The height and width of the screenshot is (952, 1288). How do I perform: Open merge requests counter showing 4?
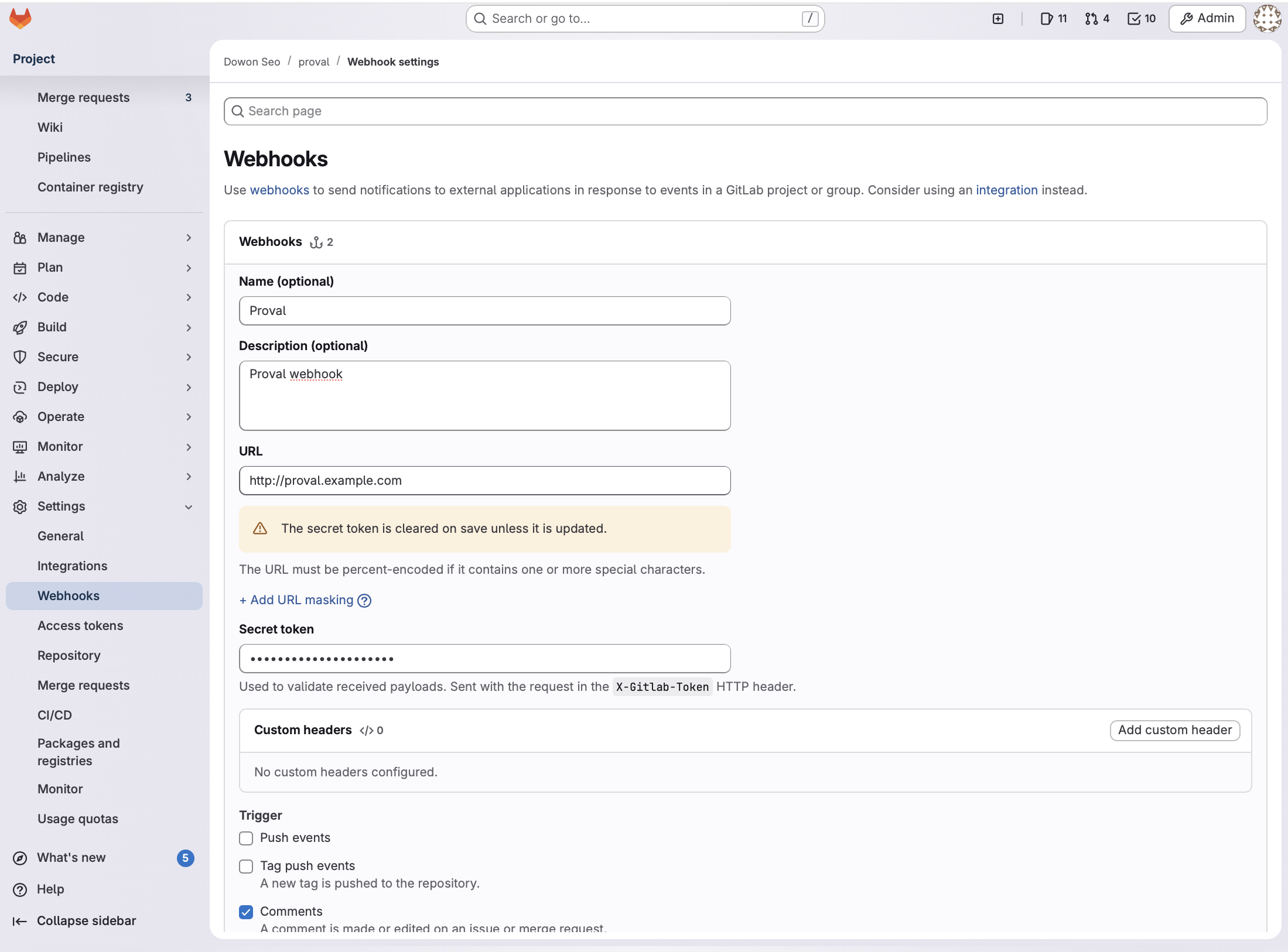pyautogui.click(x=1097, y=19)
